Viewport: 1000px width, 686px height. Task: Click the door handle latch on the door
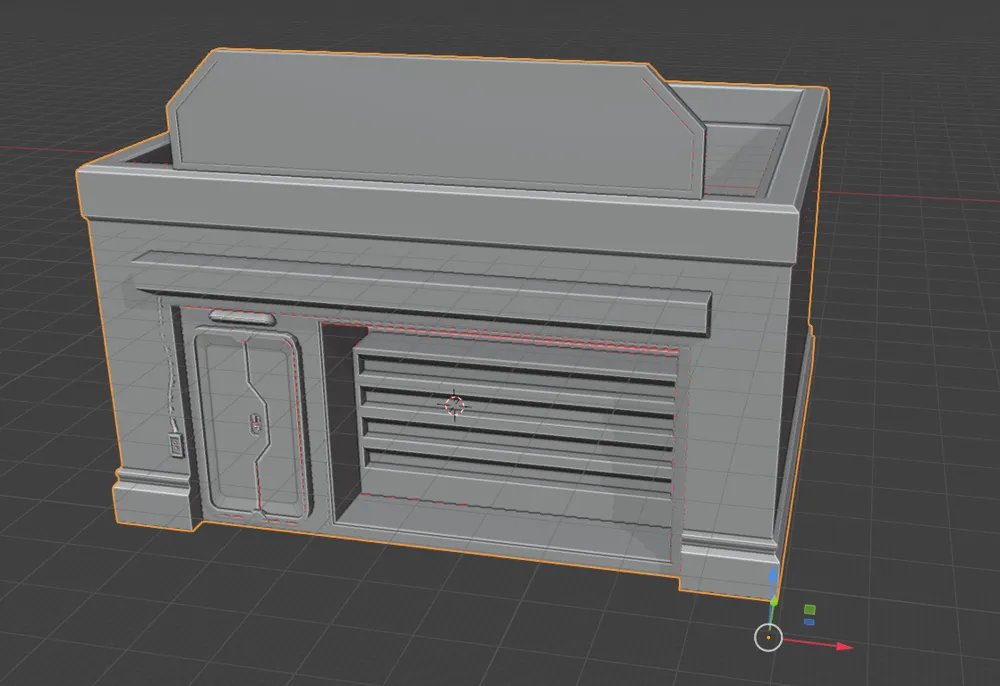[254, 423]
